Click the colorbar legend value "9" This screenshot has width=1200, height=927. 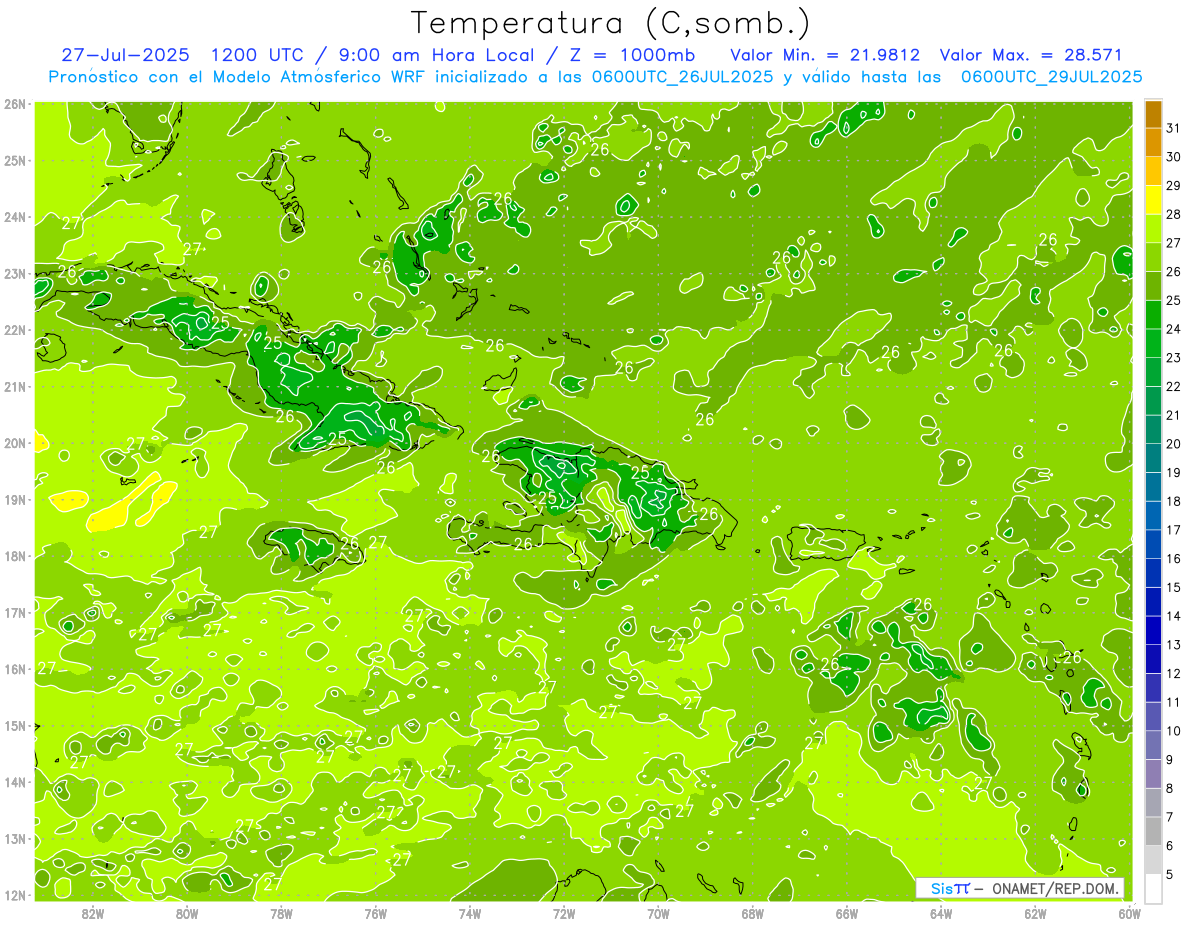[x=1170, y=760]
